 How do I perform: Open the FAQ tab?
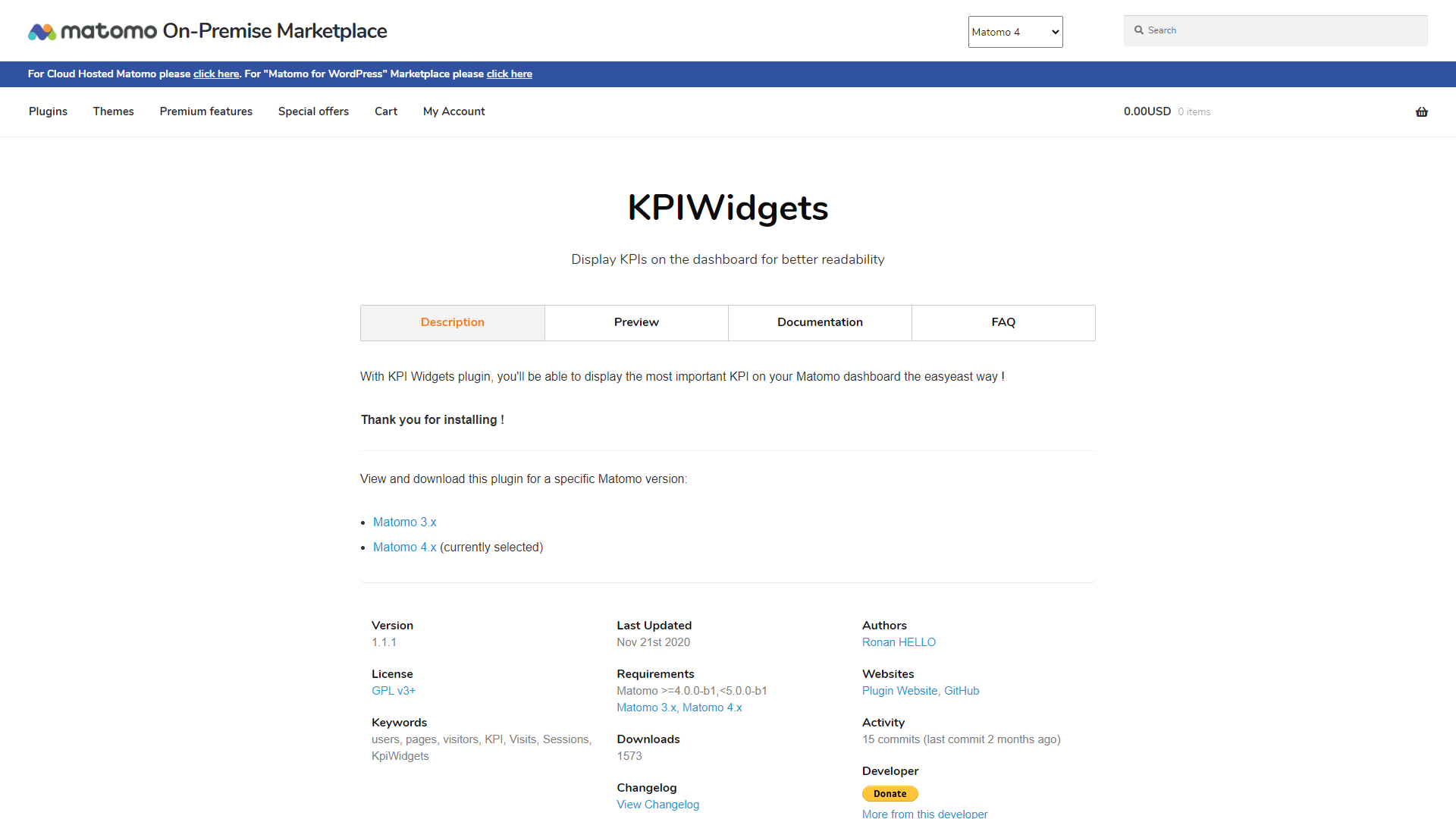pyautogui.click(x=1003, y=322)
